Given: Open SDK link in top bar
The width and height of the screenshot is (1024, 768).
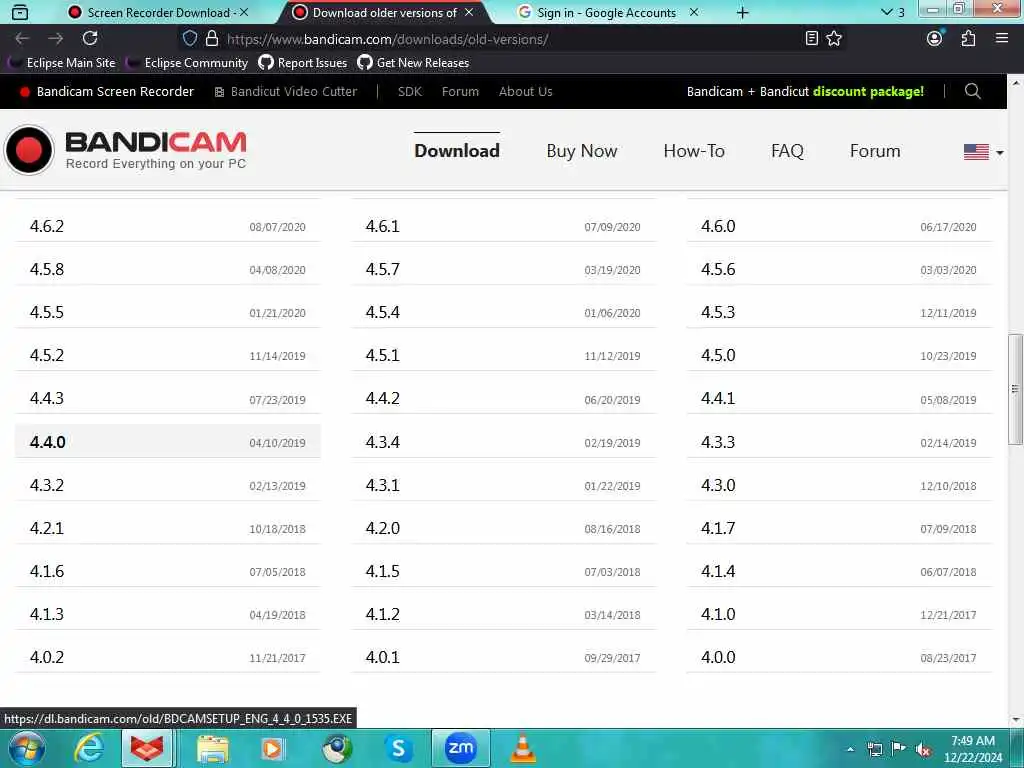Looking at the screenshot, I should 410,91.
